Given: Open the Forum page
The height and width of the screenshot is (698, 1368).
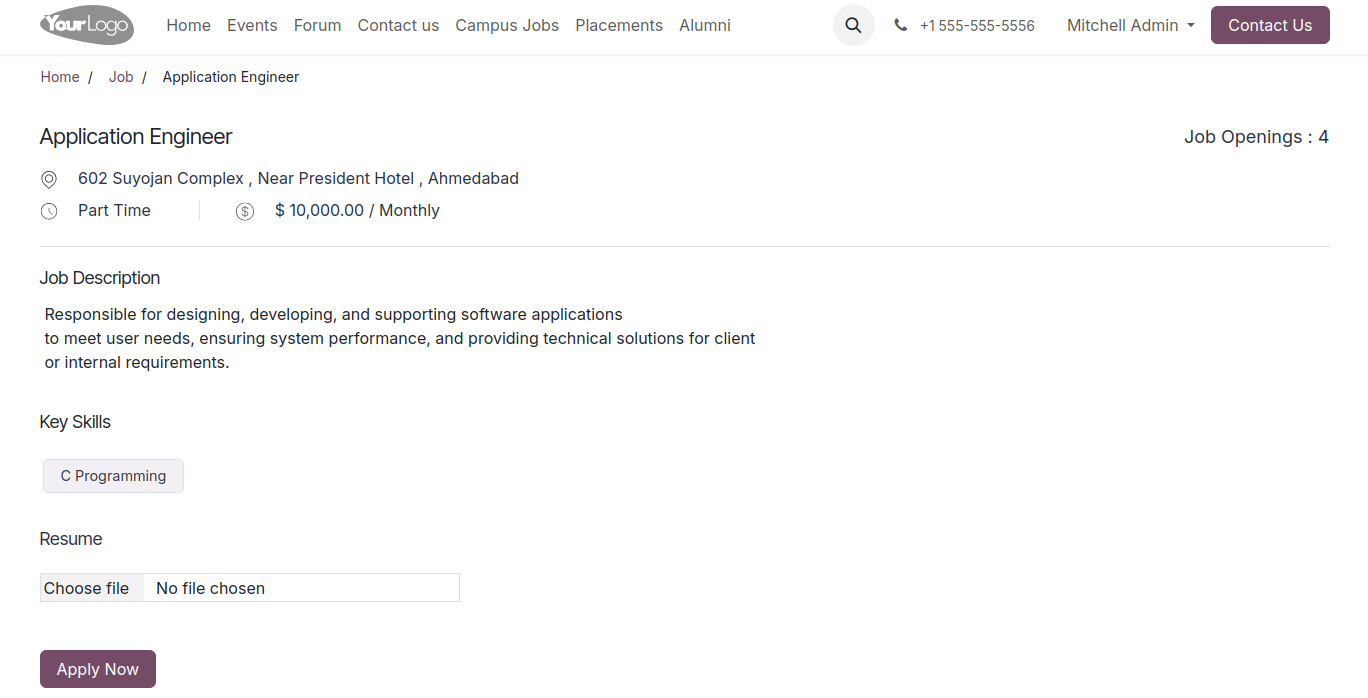Looking at the screenshot, I should pyautogui.click(x=317, y=25).
